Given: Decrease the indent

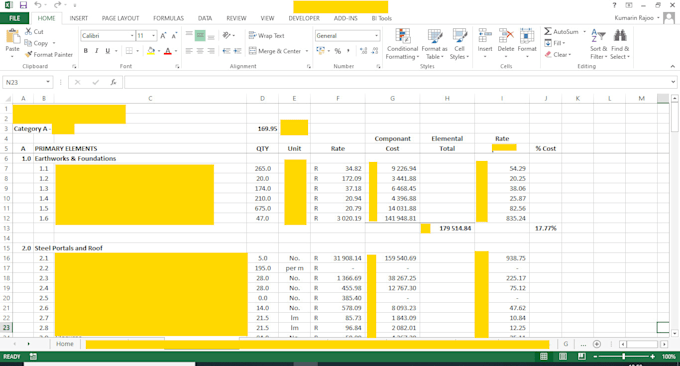Looking at the screenshot, I should 226,51.
